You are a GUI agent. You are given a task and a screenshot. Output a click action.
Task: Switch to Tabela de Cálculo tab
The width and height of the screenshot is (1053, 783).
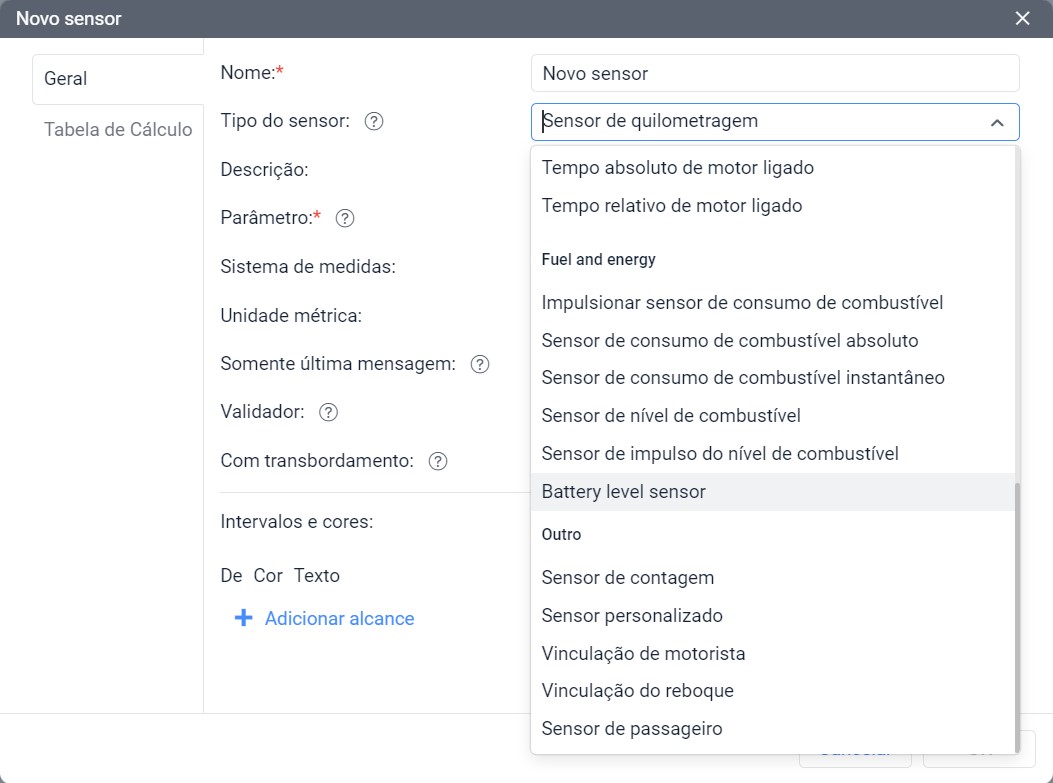[118, 130]
